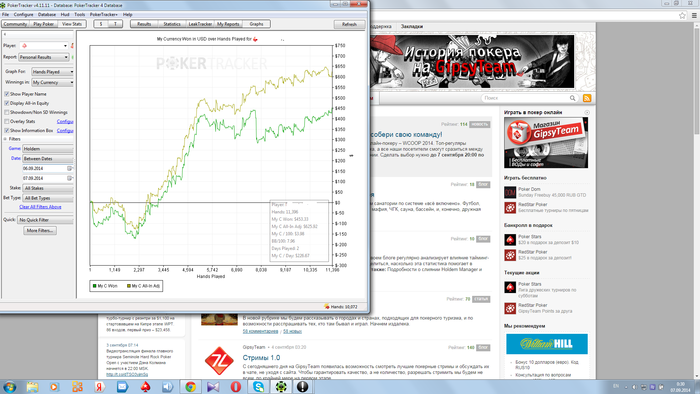This screenshot has width=700, height=394.
Task: Open Date filter dropdown showing Between Dates
Action: click(48, 158)
